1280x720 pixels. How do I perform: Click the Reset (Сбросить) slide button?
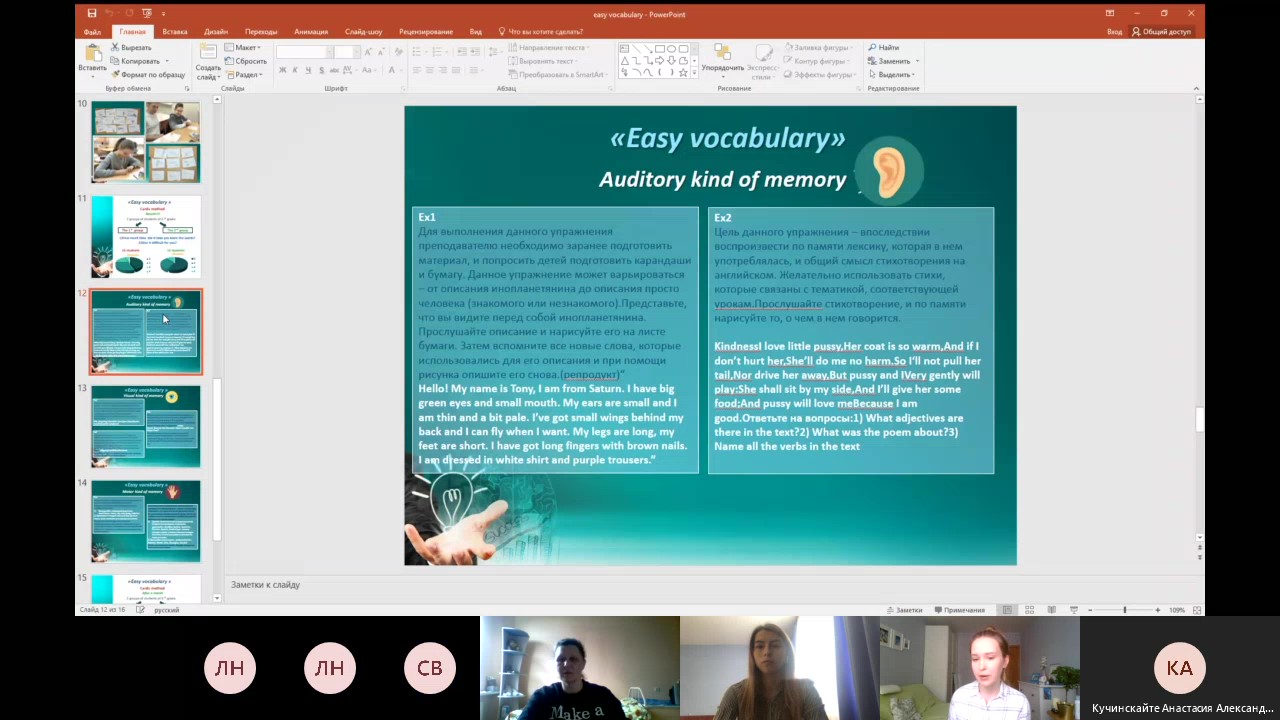(x=247, y=61)
